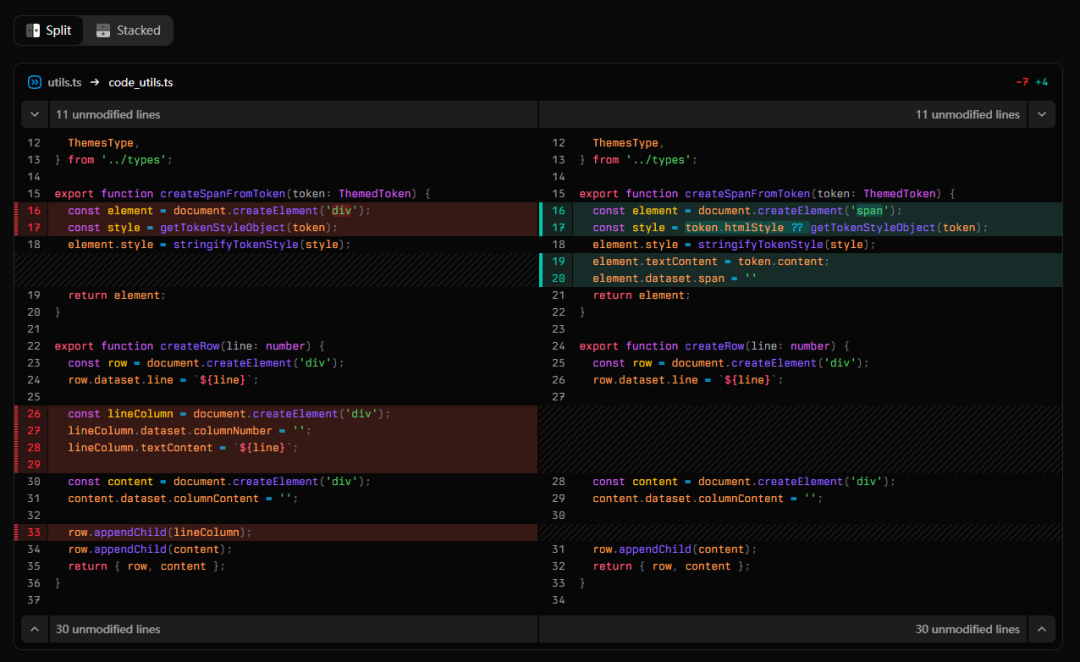Click right-side line number 34
The image size is (1080, 662).
click(x=559, y=600)
